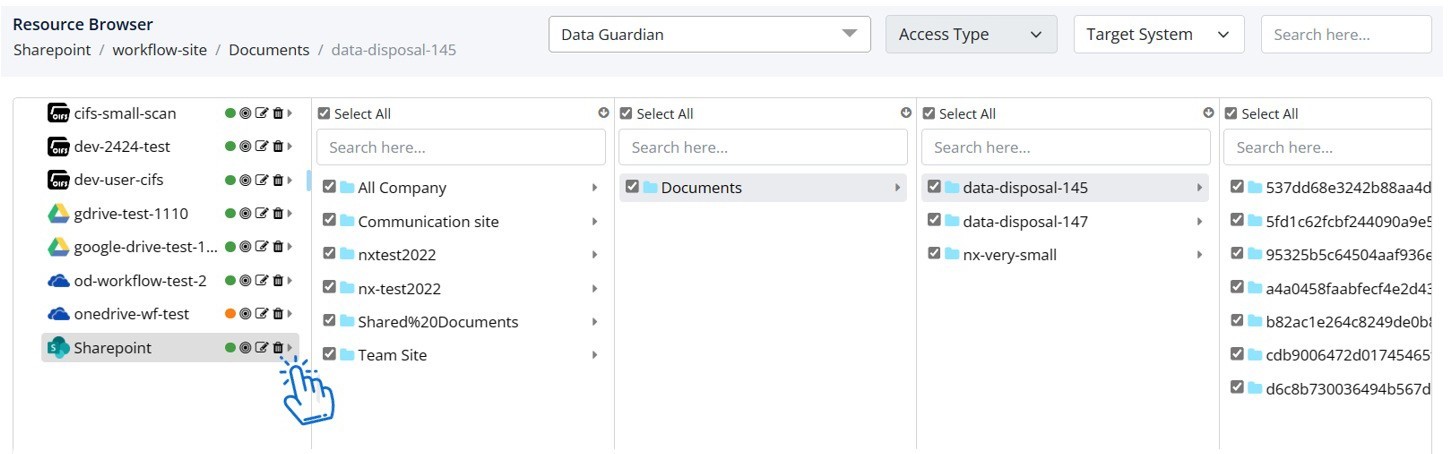Image resolution: width=1448 pixels, height=454 pixels.
Task: Open the Access Type dropdown
Action: click(x=971, y=34)
